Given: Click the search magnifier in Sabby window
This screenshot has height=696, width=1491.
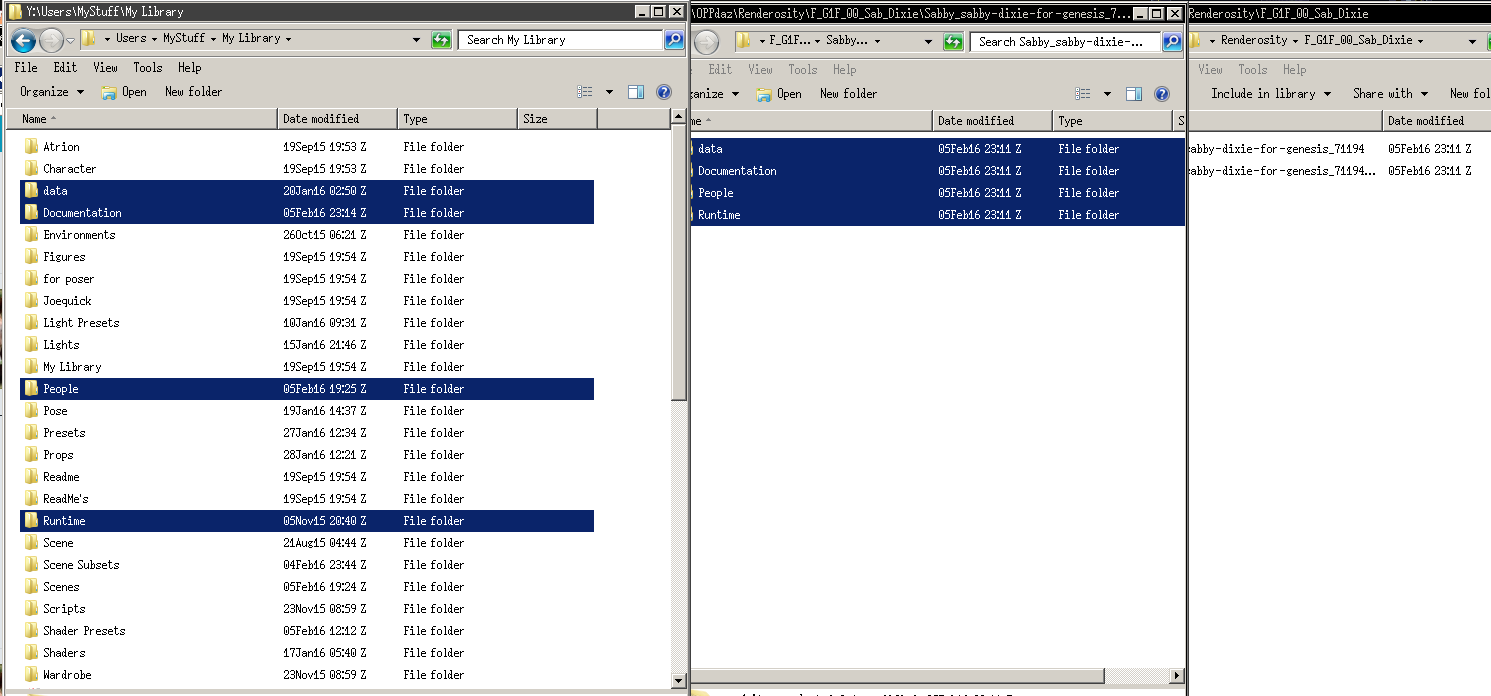Looking at the screenshot, I should pos(1171,42).
